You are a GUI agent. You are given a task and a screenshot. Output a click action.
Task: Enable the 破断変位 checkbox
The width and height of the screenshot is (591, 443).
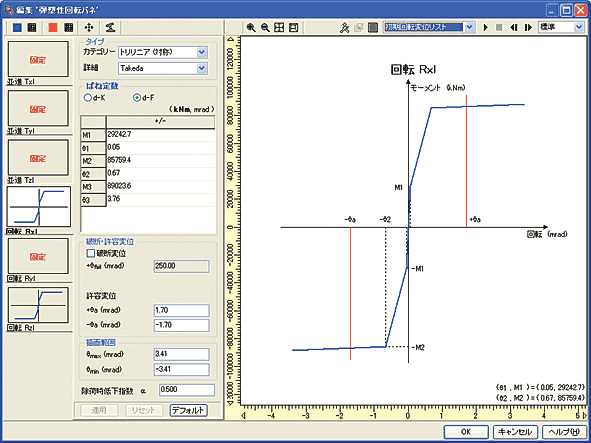[x=90, y=253]
